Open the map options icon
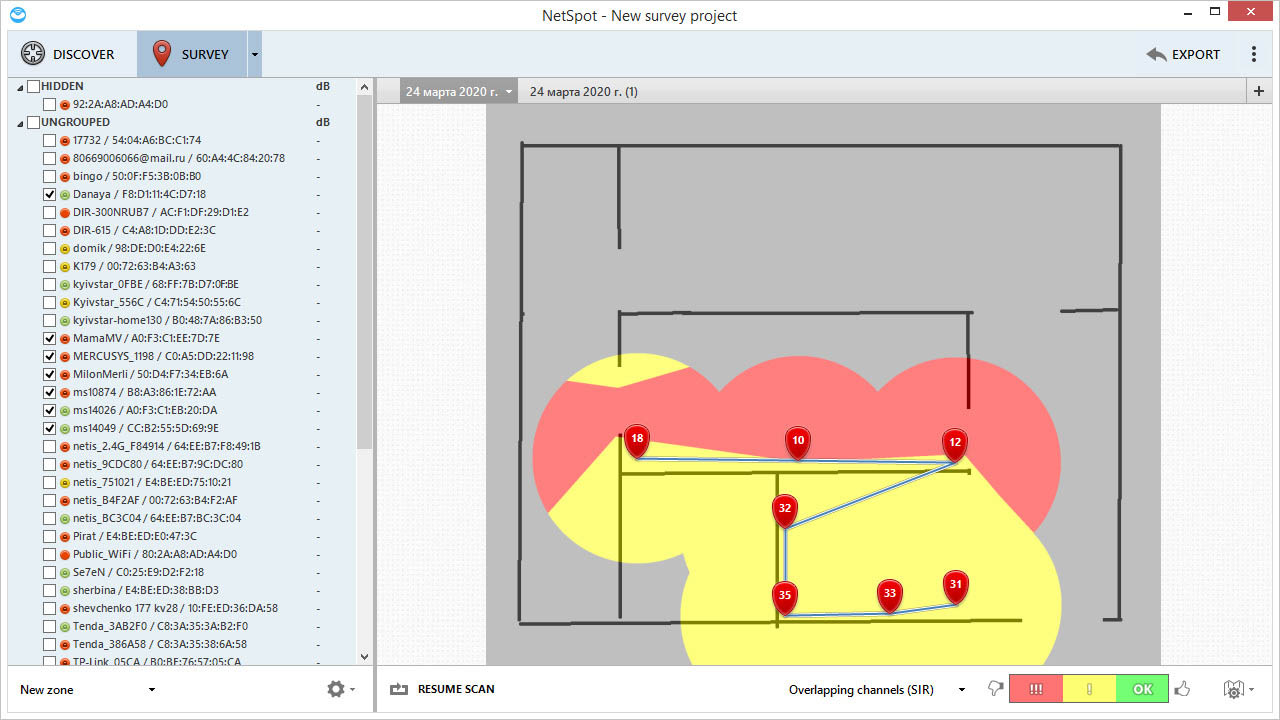The width and height of the screenshot is (1280, 720). [x=1234, y=689]
